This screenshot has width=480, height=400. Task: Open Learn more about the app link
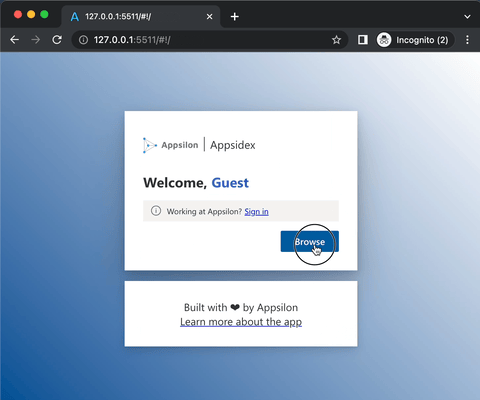tap(241, 322)
